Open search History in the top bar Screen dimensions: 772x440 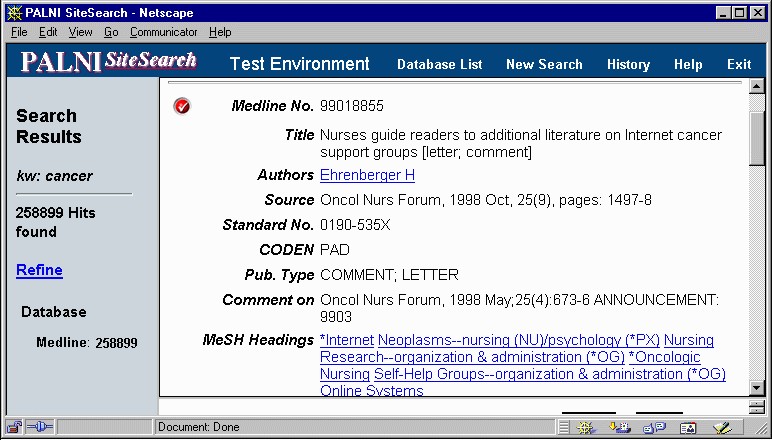(x=628, y=64)
